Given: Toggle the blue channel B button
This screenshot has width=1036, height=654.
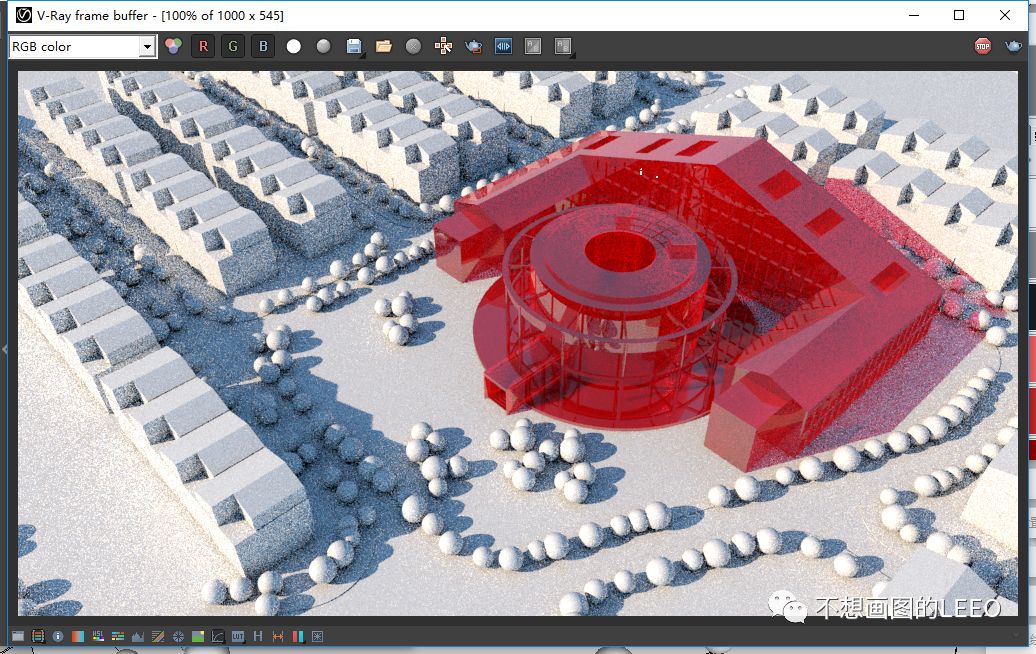Looking at the screenshot, I should tap(263, 46).
